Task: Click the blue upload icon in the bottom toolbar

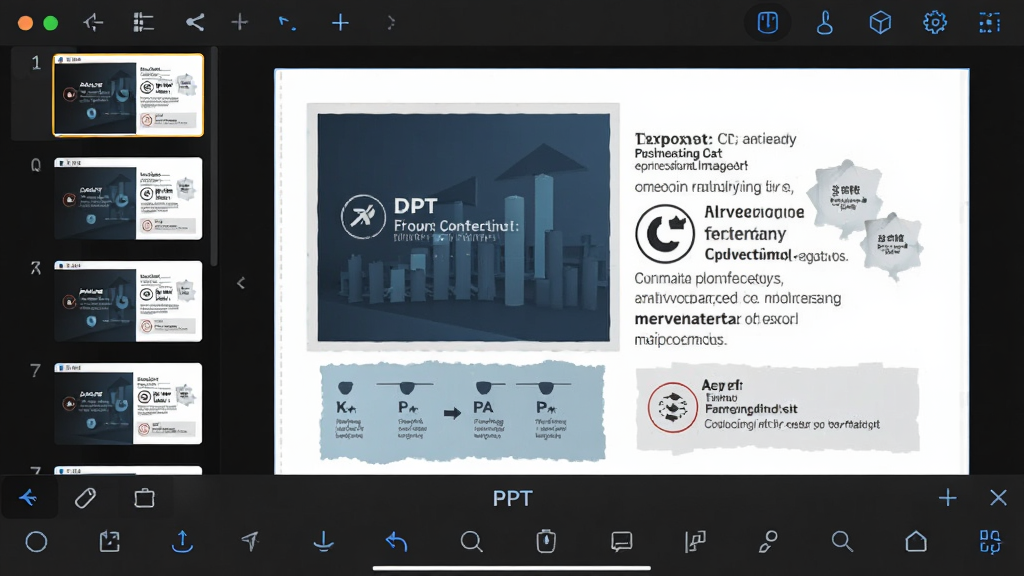Action: tap(182, 541)
